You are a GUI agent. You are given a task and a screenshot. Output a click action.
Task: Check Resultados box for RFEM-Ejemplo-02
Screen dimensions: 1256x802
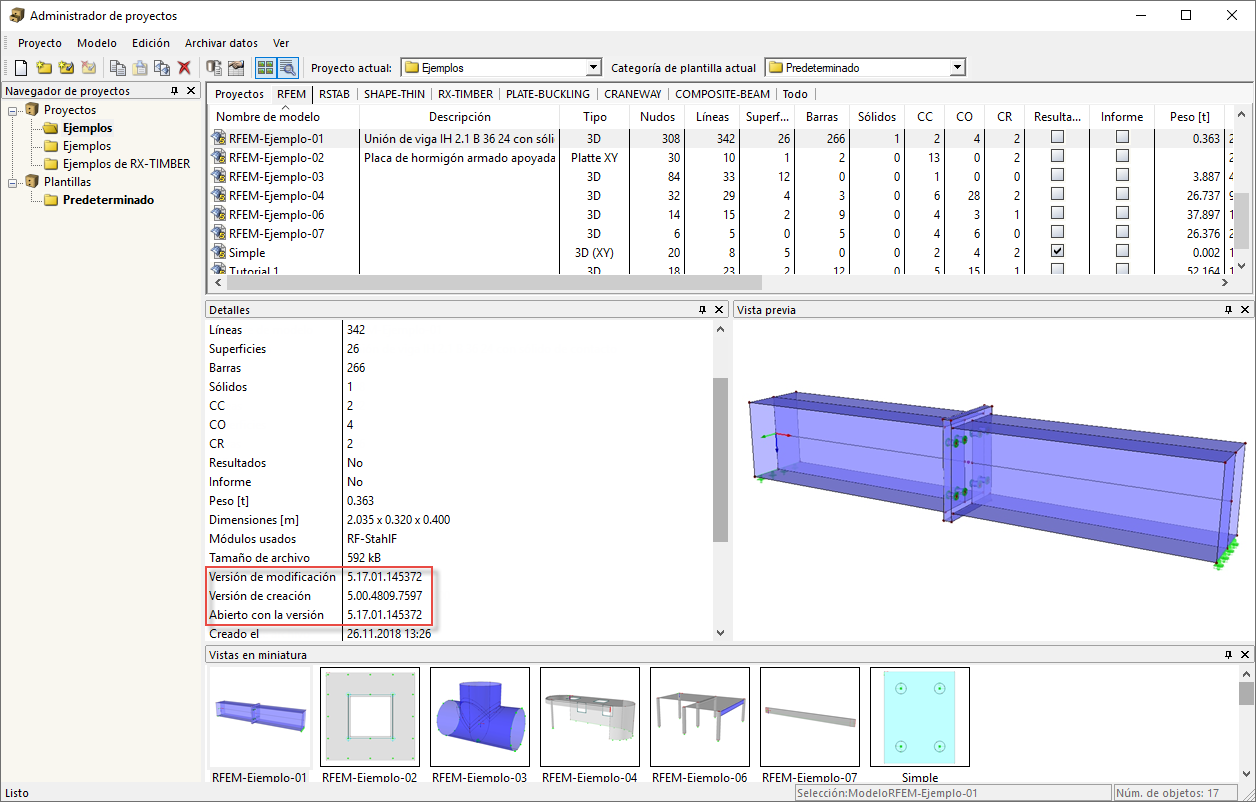pos(1057,157)
